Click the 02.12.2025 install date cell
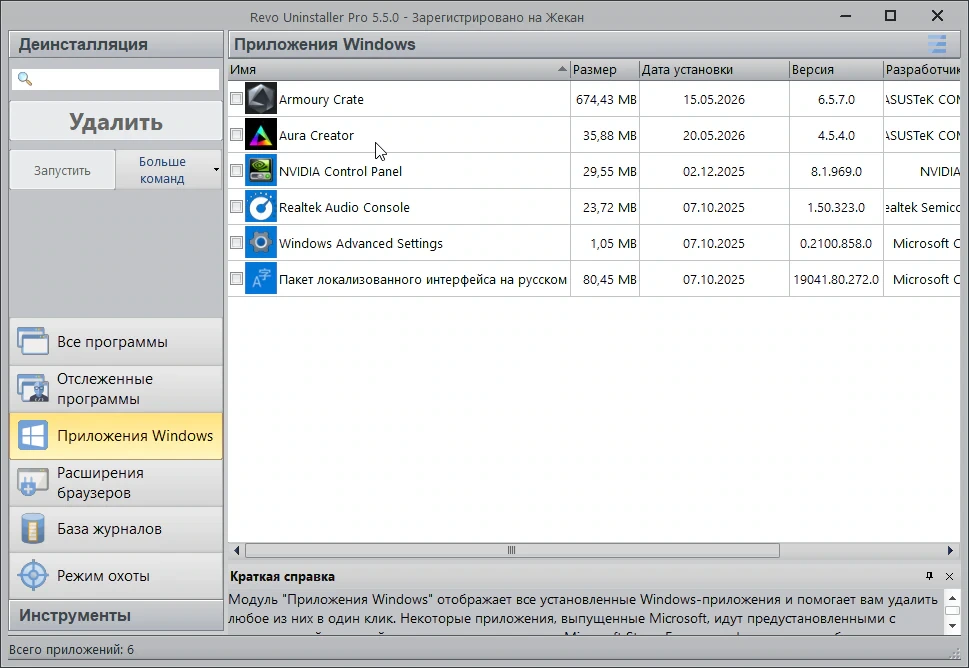Screen dimensions: 969x668 714,171
